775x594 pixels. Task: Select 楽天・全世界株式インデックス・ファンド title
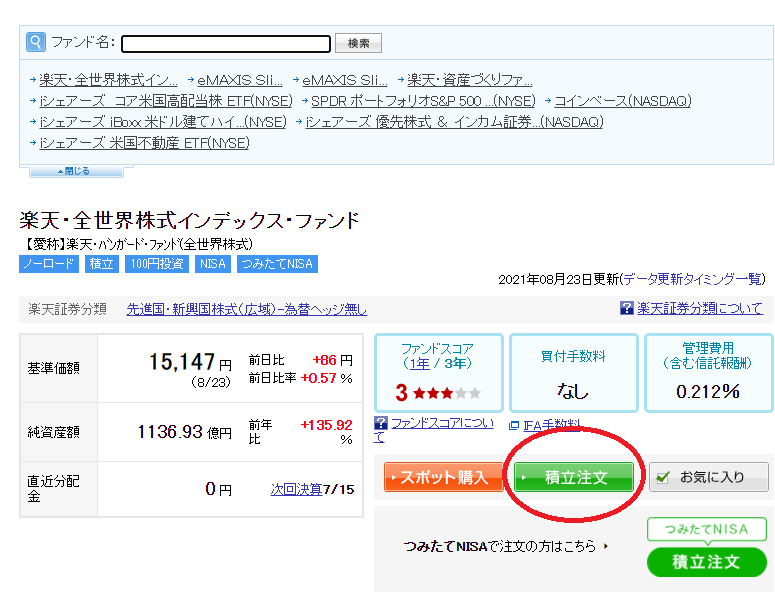[x=190, y=220]
